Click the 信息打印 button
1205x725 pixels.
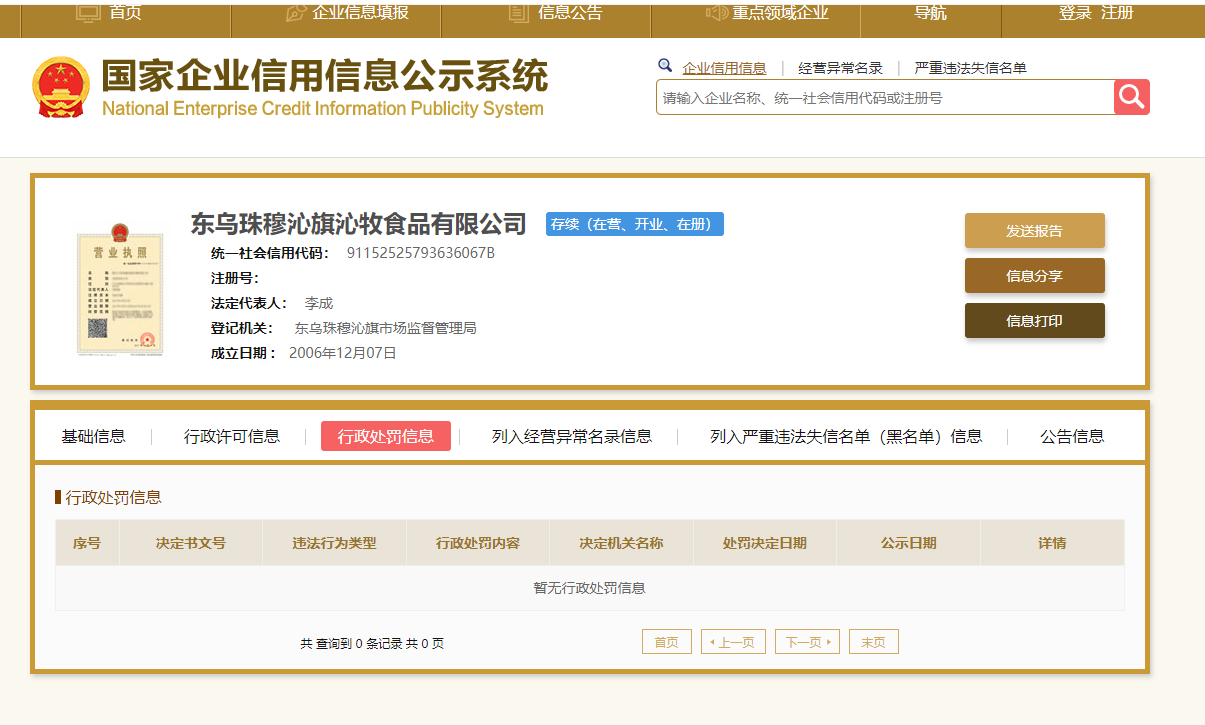1035,320
